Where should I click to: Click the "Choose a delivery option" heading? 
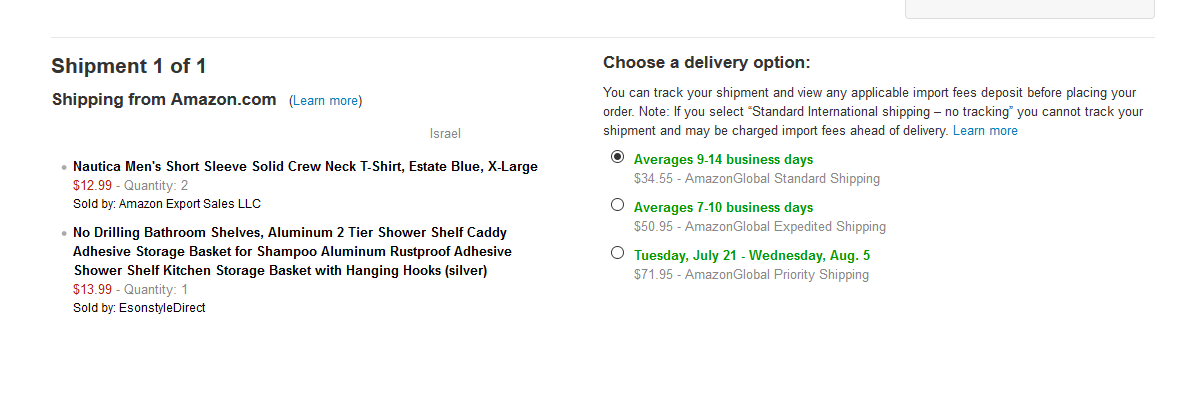point(706,62)
